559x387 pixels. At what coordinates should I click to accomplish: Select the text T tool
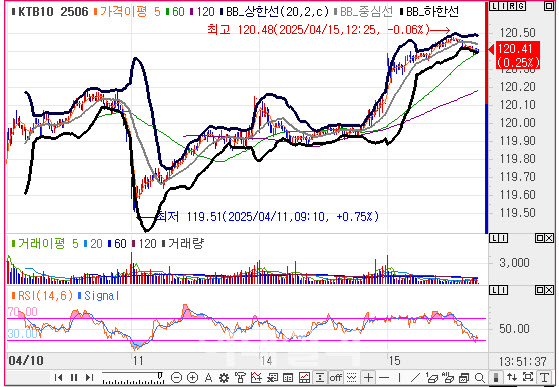tap(544, 377)
